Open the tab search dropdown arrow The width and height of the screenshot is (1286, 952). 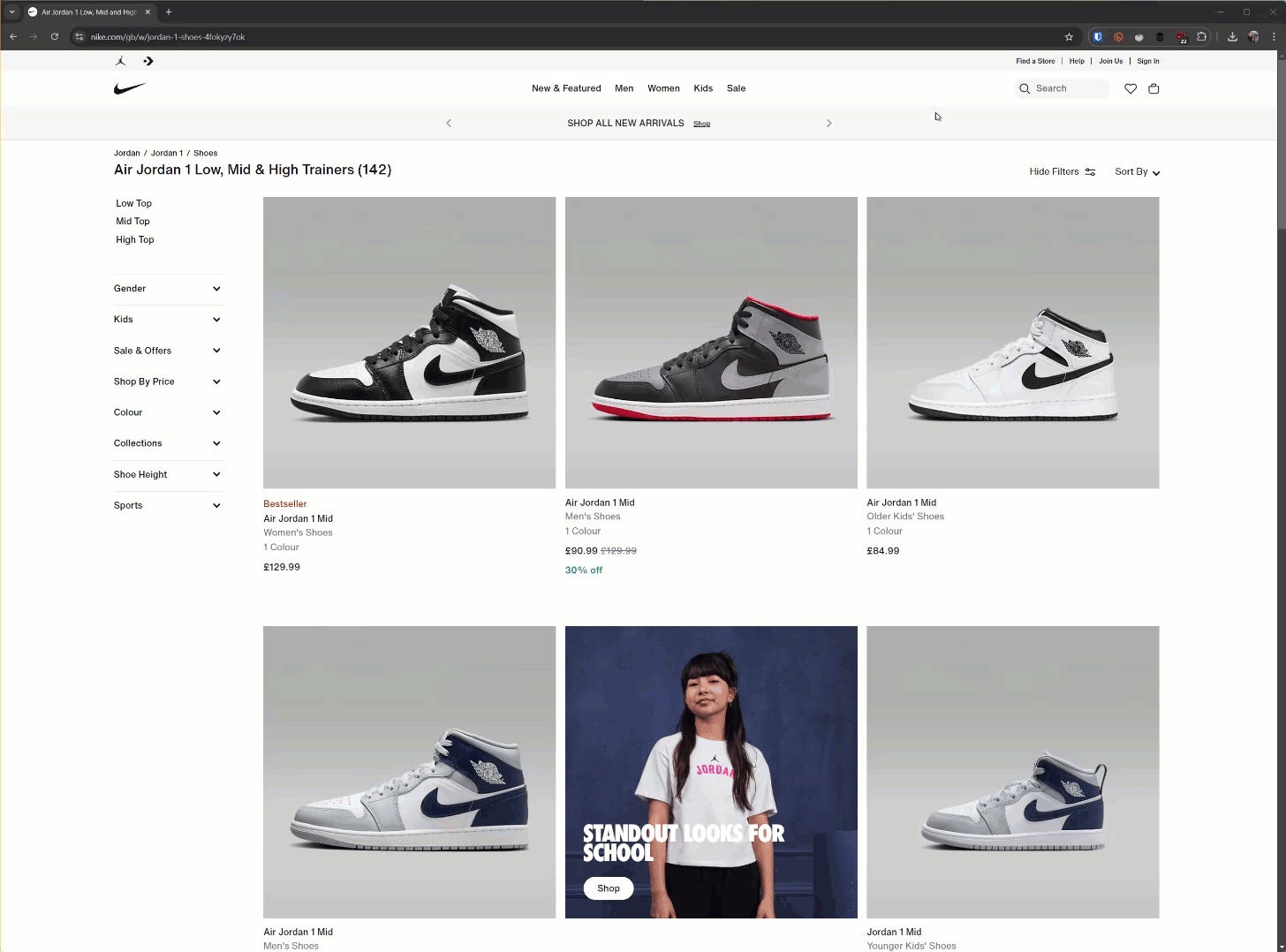click(x=11, y=11)
